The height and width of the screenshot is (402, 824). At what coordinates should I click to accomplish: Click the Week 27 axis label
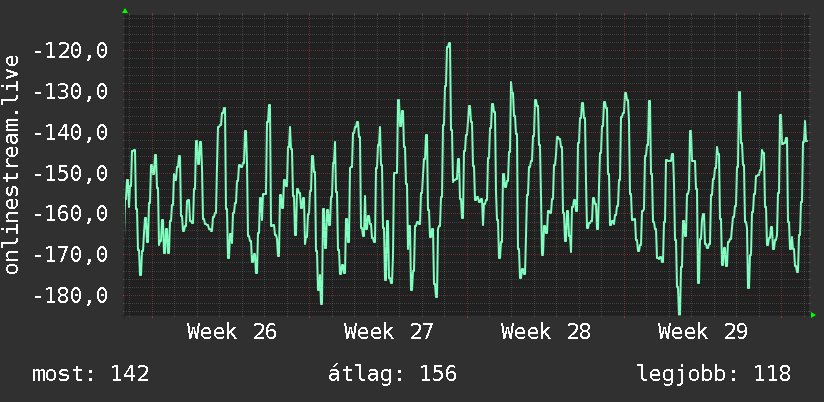389,332
